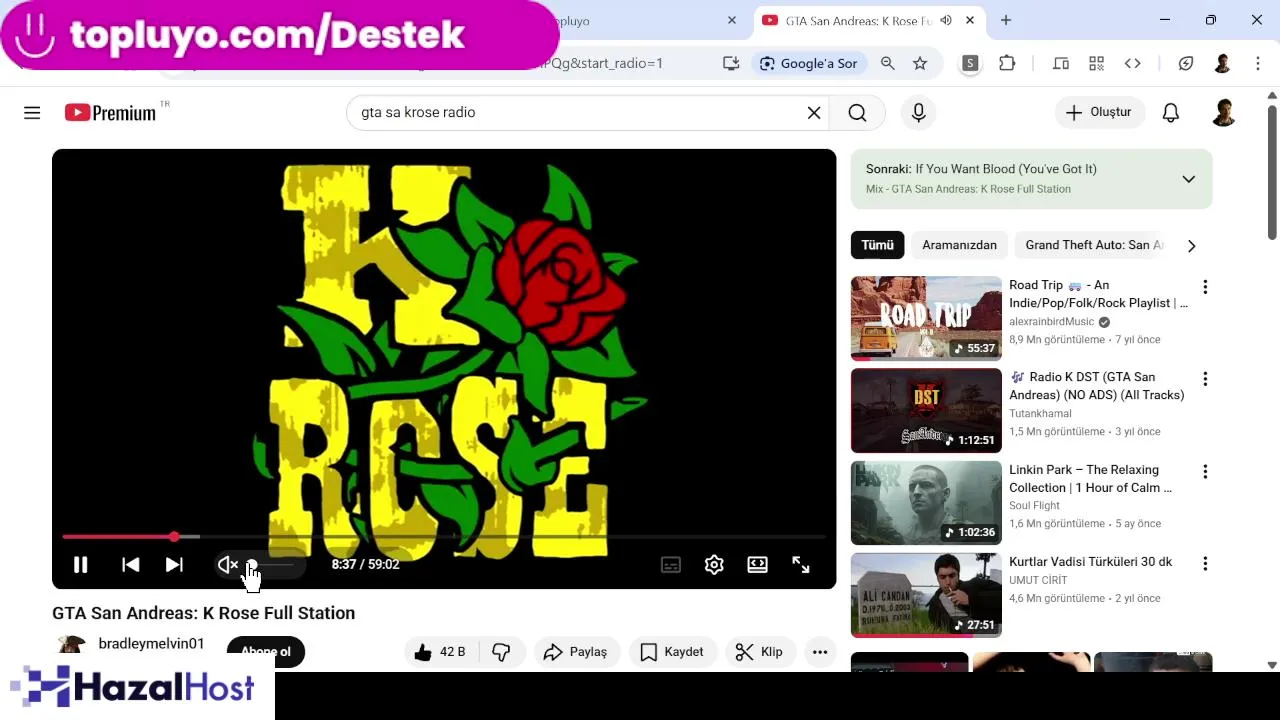The height and width of the screenshot is (720, 1280).
Task: Open Chrome extensions puzzle icon
Action: (x=1007, y=63)
